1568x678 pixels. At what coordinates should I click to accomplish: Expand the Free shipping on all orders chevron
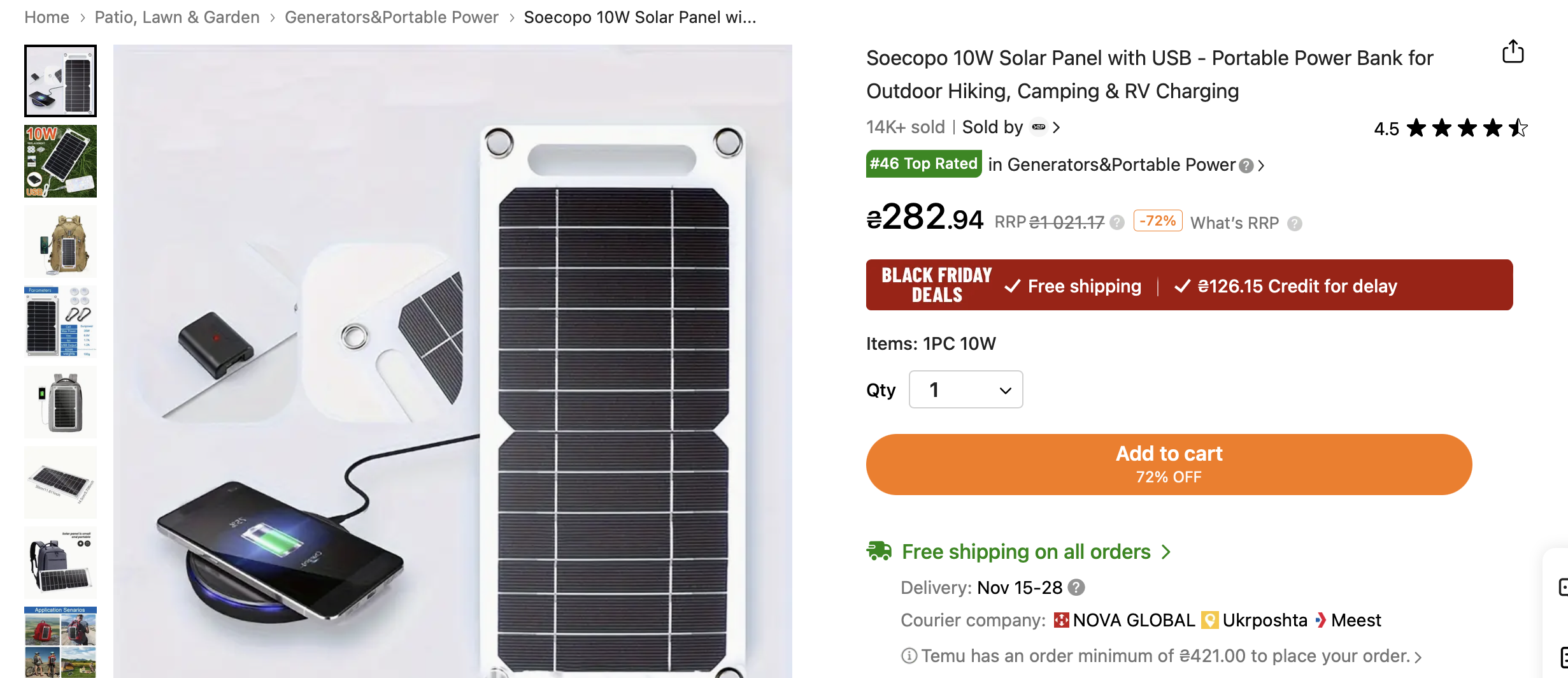(x=1166, y=552)
